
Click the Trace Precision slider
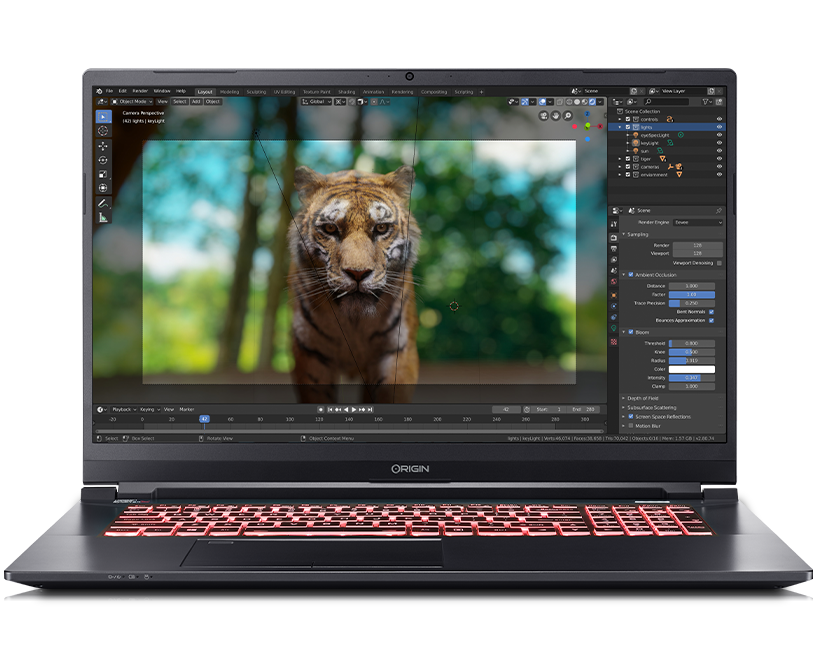[692, 303]
